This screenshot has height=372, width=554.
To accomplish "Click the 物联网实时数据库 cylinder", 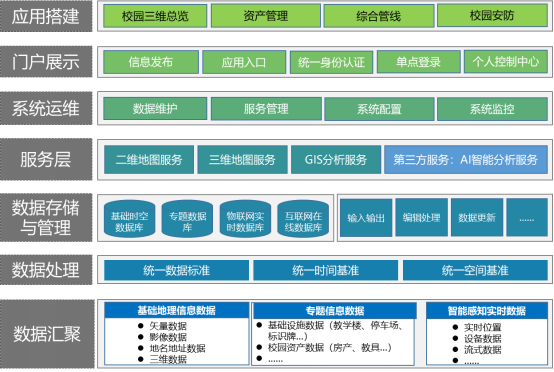I will pos(245,218).
